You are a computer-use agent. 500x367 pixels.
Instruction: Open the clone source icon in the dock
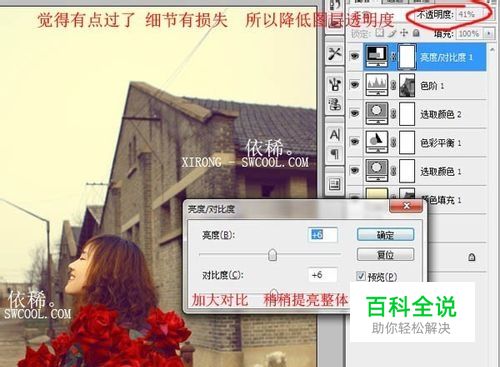[x=335, y=84]
